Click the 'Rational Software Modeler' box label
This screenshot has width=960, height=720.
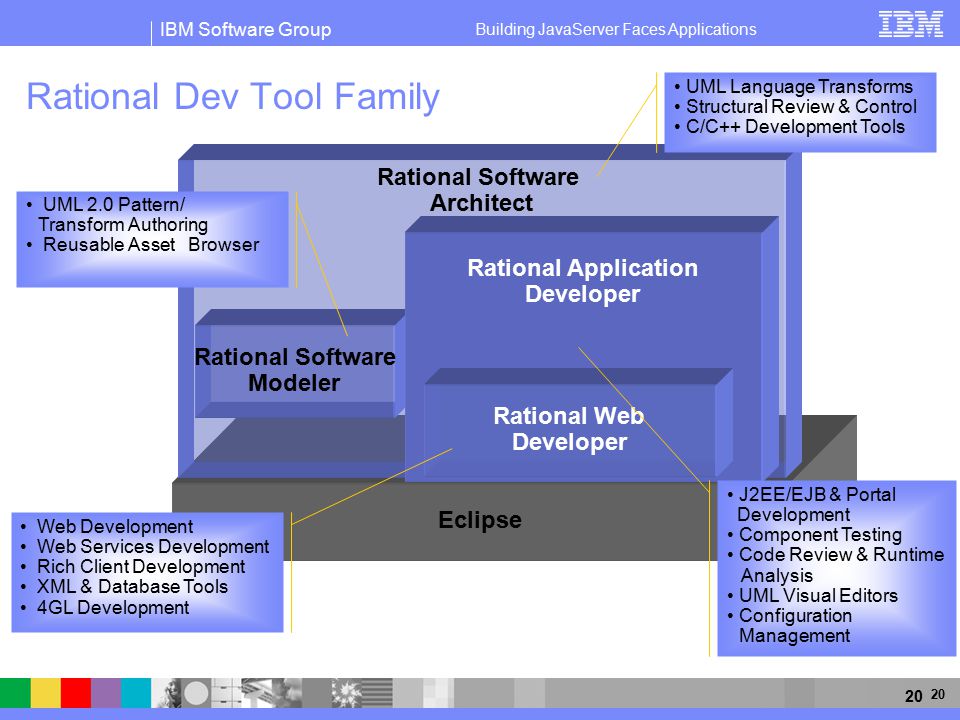294,370
